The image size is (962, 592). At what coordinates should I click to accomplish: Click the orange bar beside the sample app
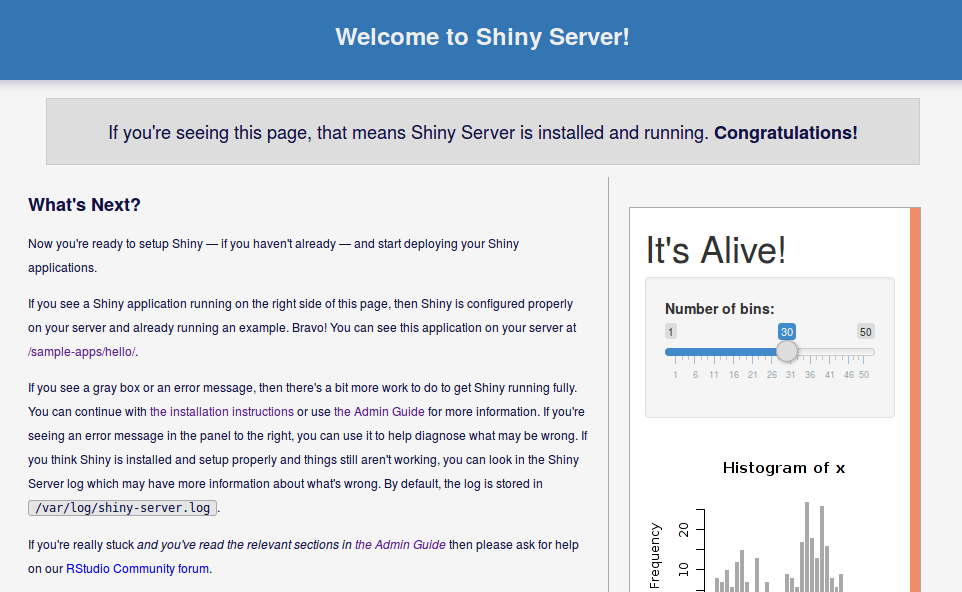click(915, 400)
